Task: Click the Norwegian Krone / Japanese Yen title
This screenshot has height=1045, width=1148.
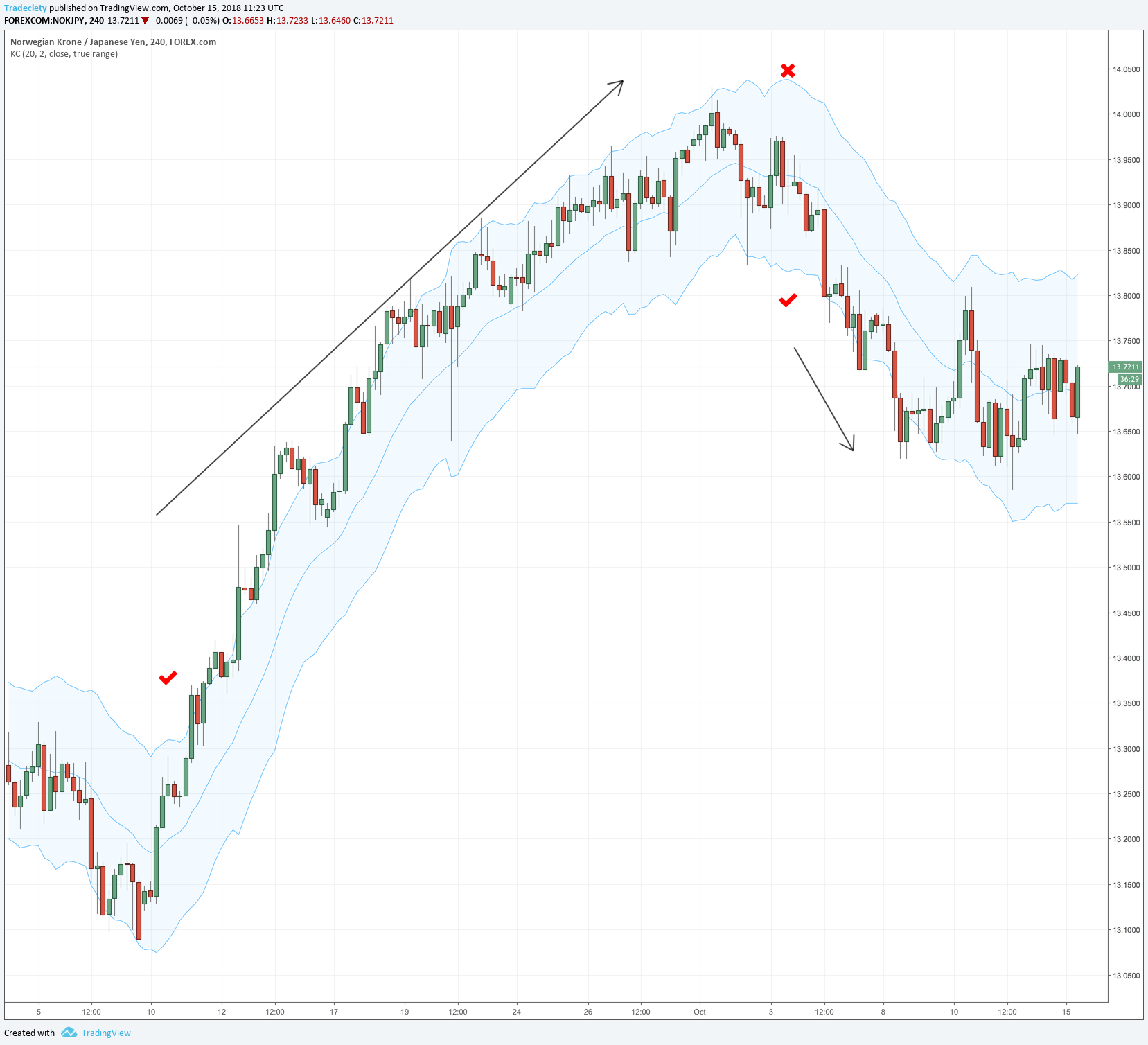Action: [x=113, y=42]
